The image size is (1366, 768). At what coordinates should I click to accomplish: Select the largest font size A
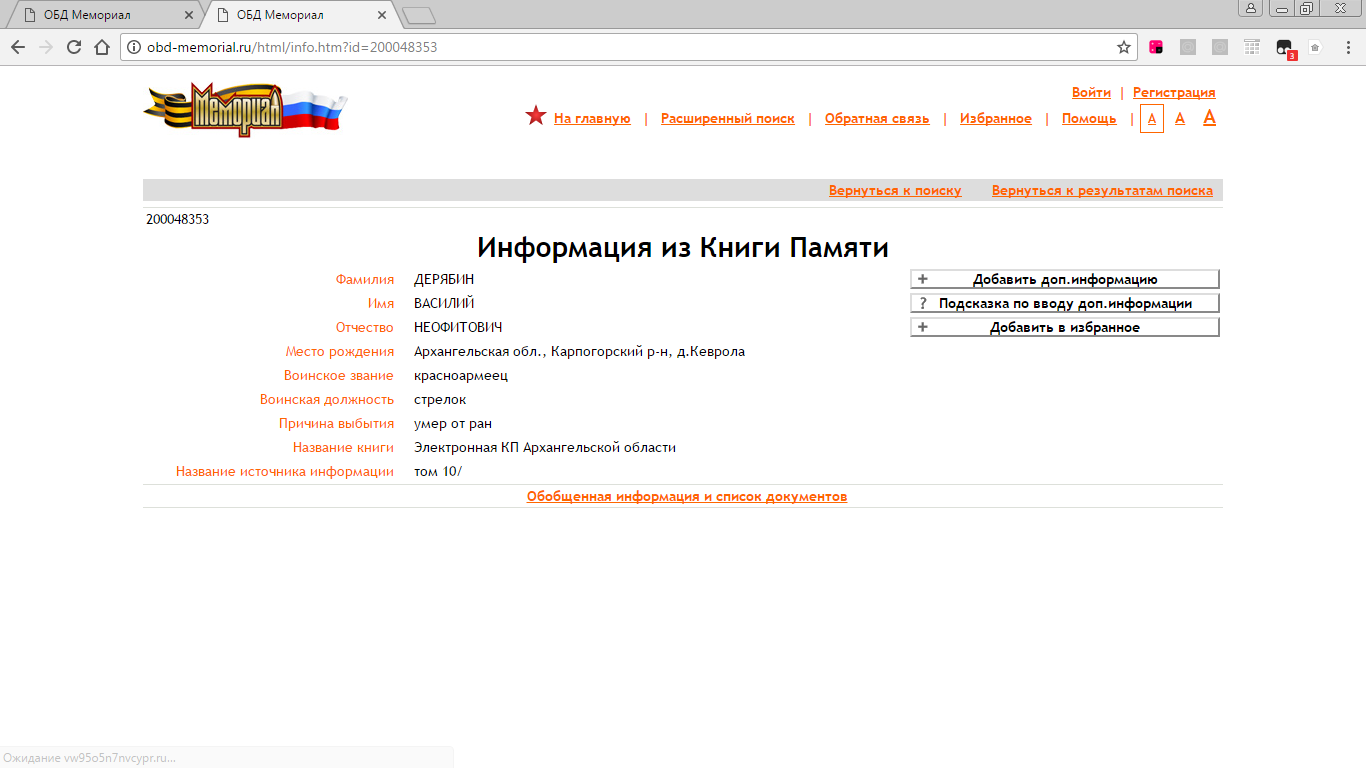point(1209,118)
